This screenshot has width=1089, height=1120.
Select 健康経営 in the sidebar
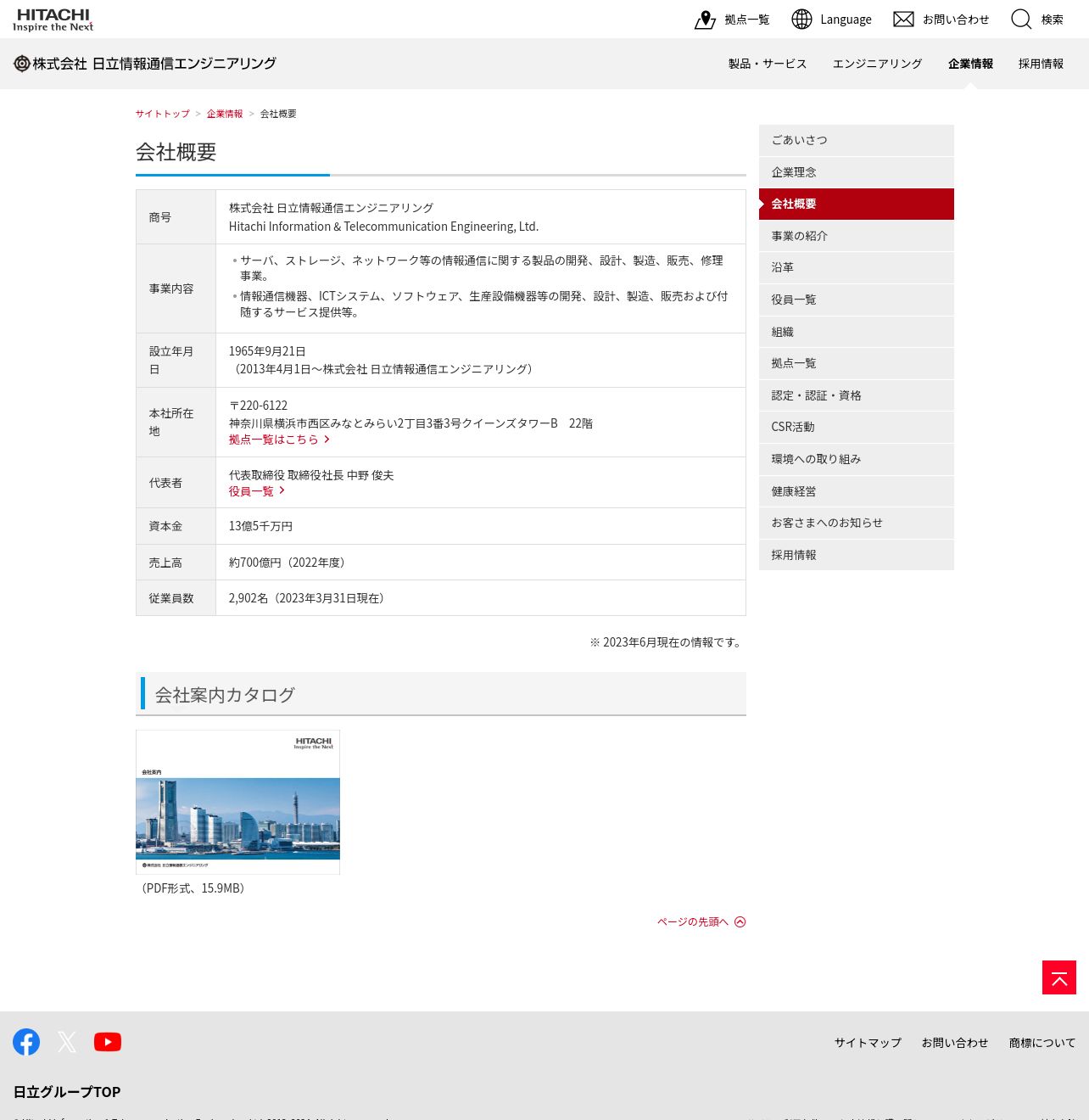(857, 491)
